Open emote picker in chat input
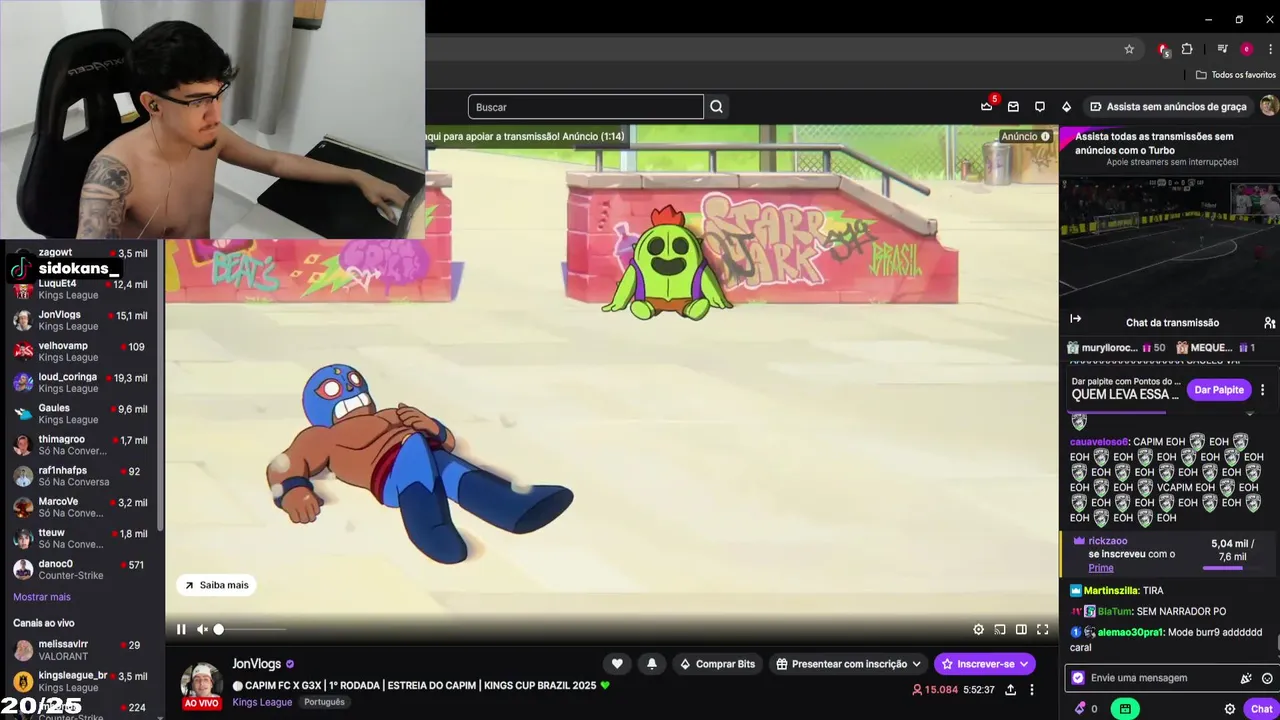The width and height of the screenshot is (1280, 720). click(1265, 678)
